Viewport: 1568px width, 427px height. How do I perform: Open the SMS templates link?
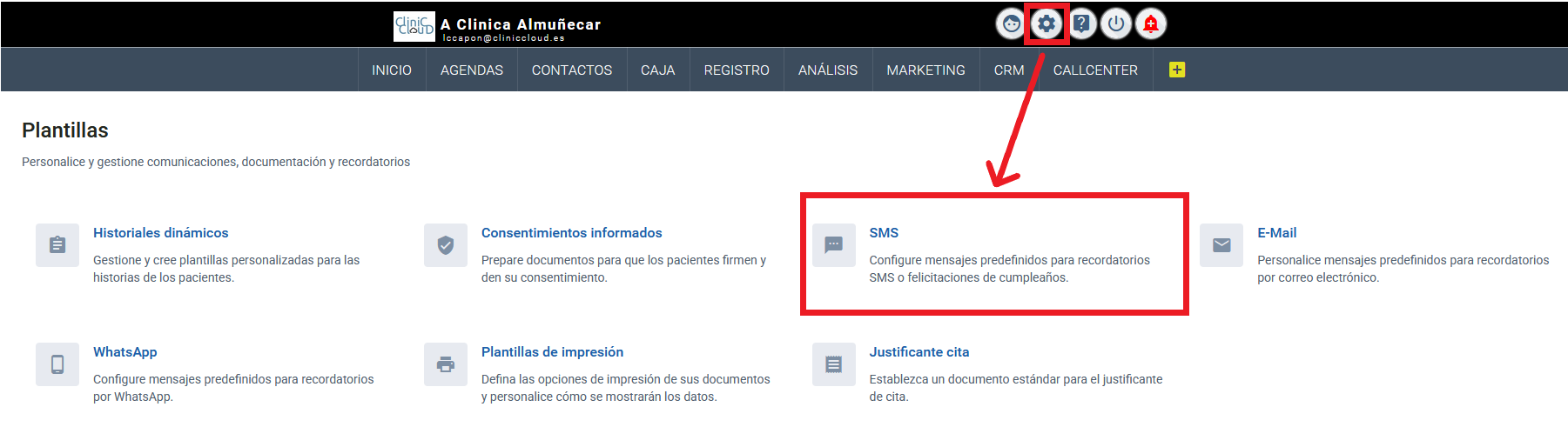pos(884,233)
